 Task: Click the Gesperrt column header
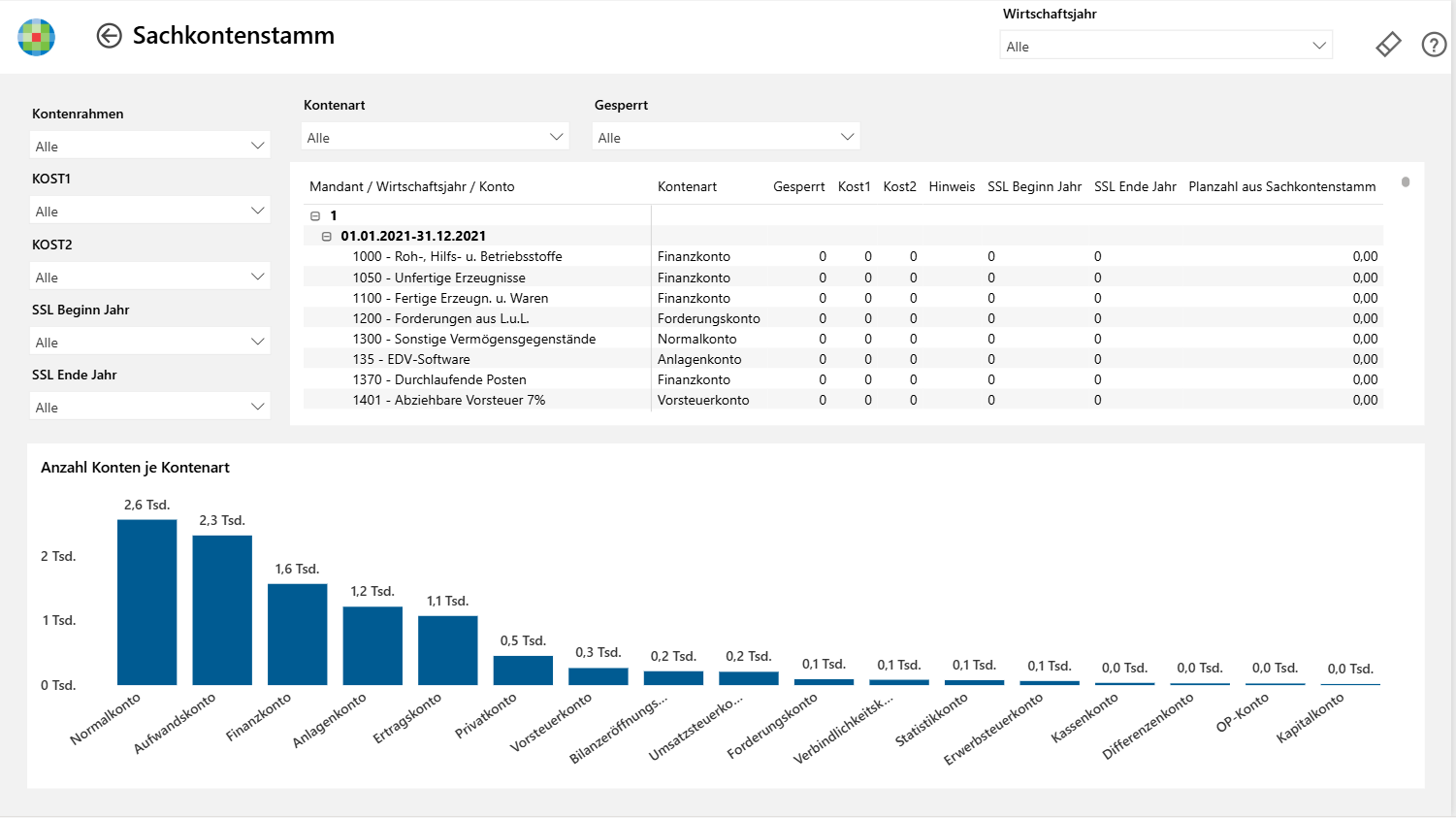[x=798, y=186]
